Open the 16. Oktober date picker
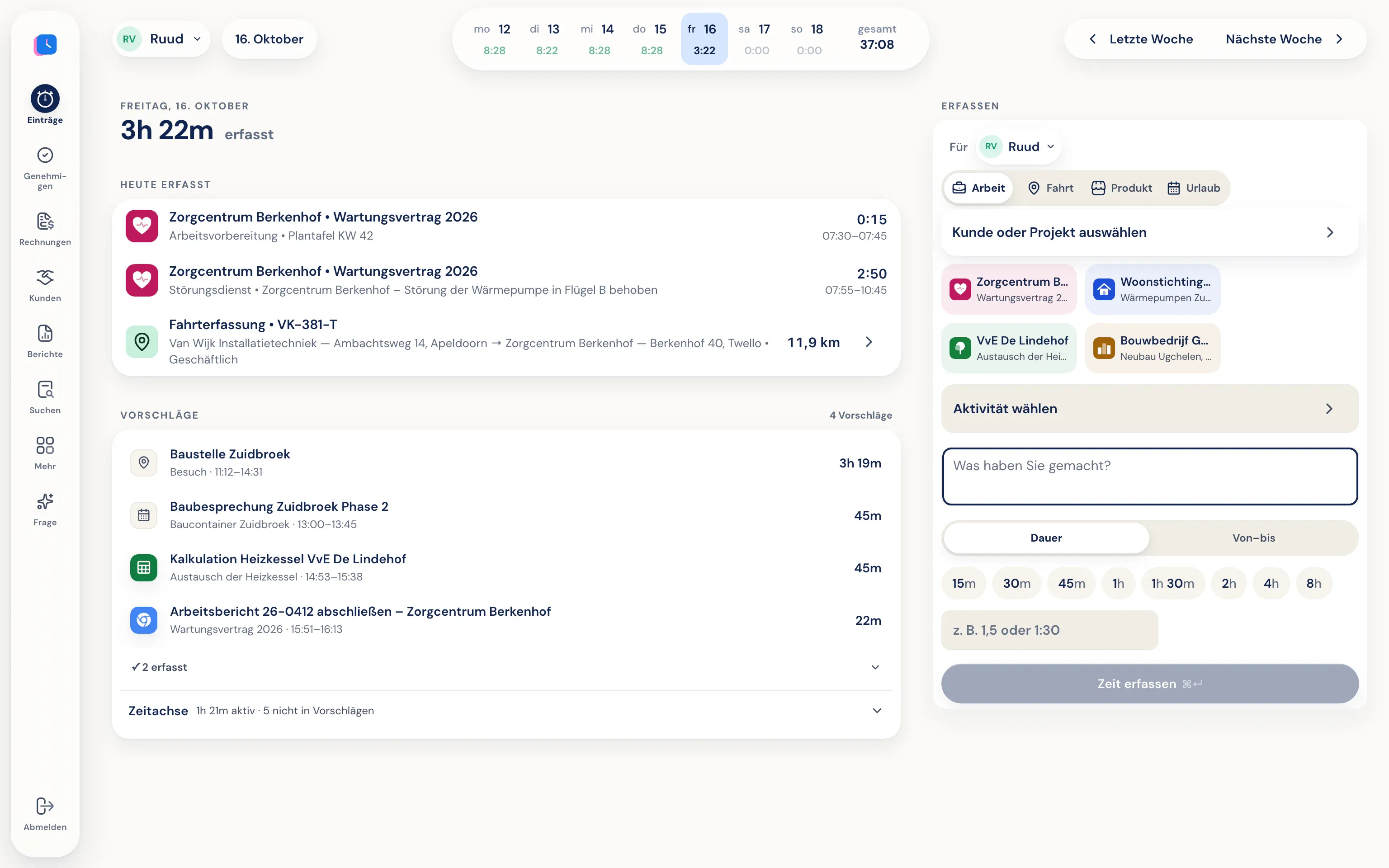Screen dimensions: 1389x868 coord(269,39)
